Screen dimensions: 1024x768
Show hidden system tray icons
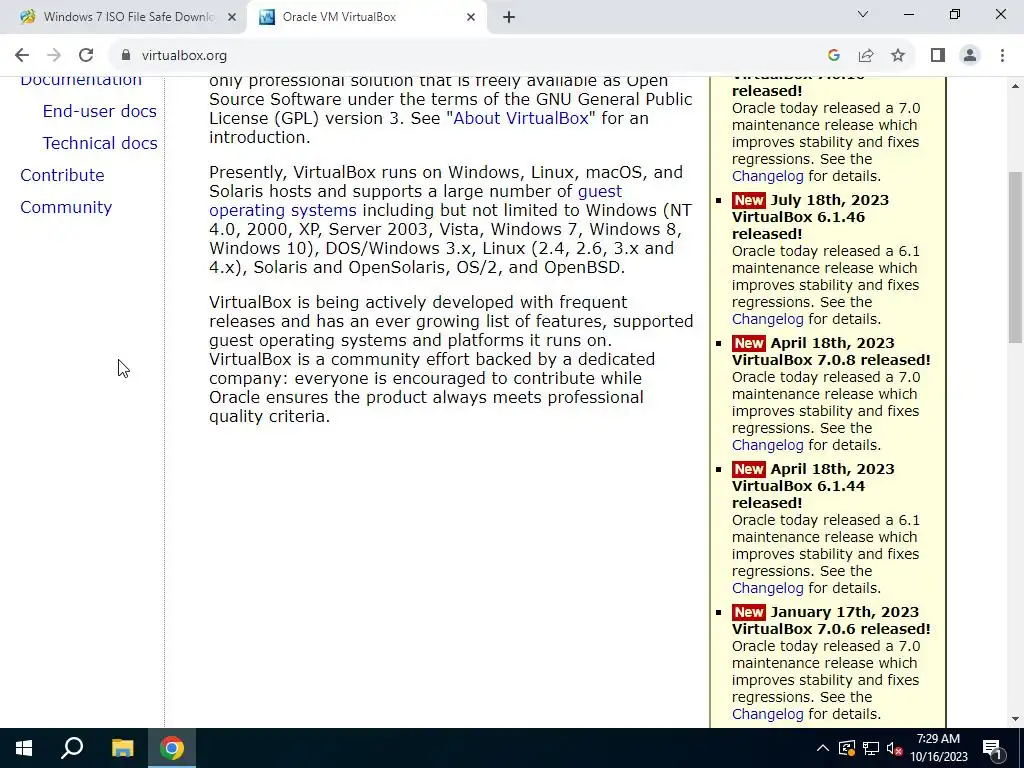pos(823,748)
